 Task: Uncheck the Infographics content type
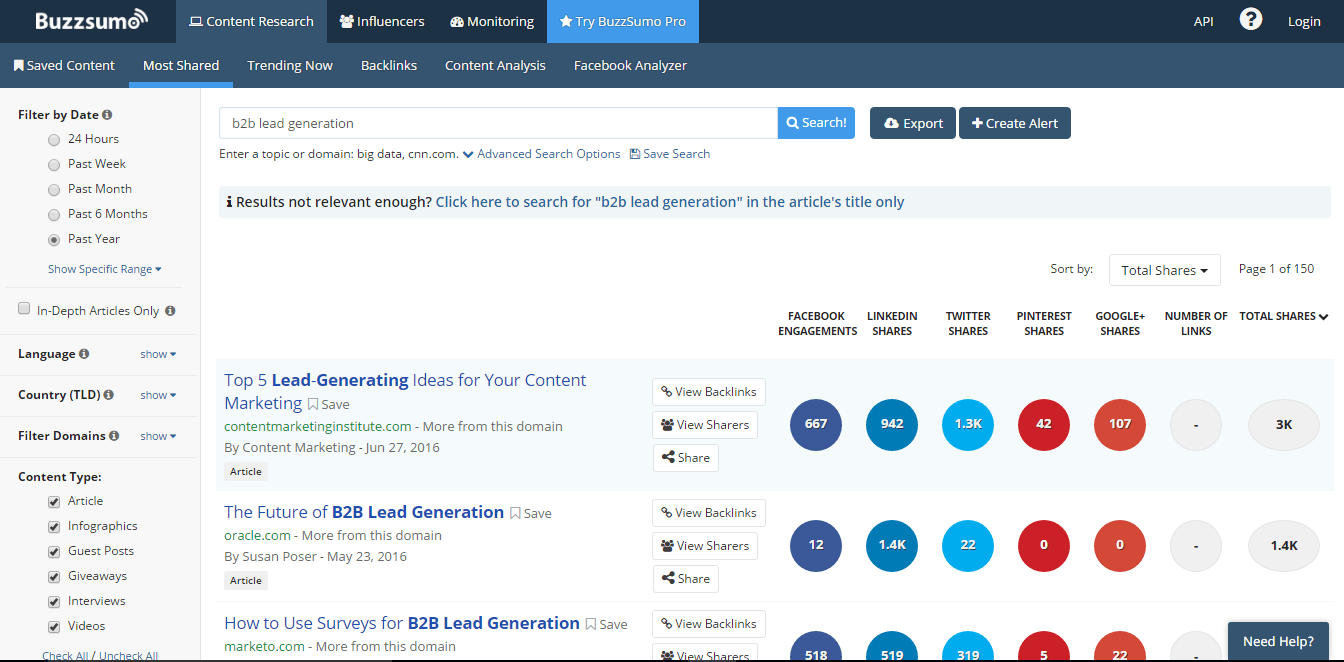[54, 526]
